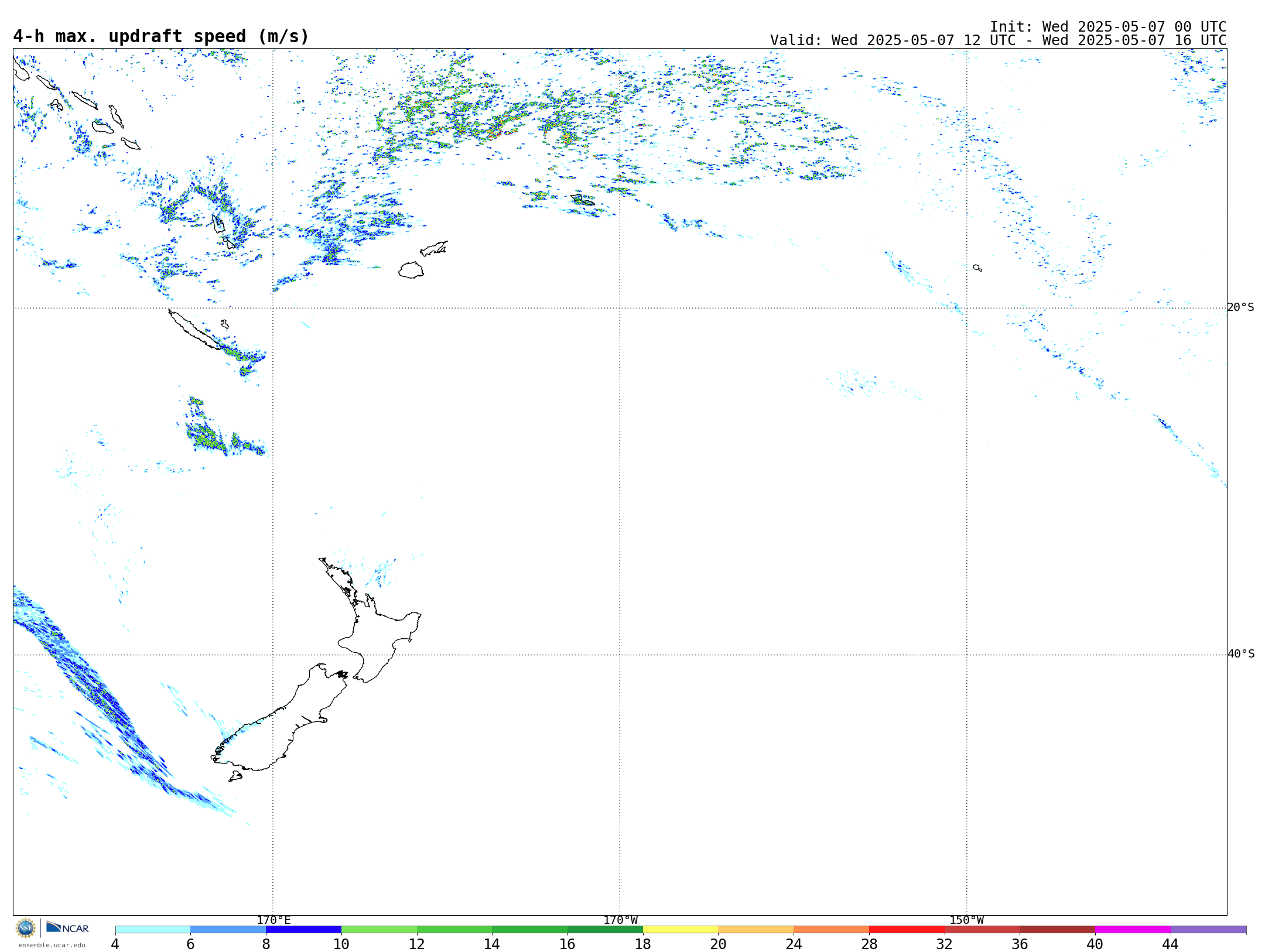Image resolution: width=1265 pixels, height=952 pixels.
Task: Open the ensemble.ucar.edu link text
Action: [52, 945]
